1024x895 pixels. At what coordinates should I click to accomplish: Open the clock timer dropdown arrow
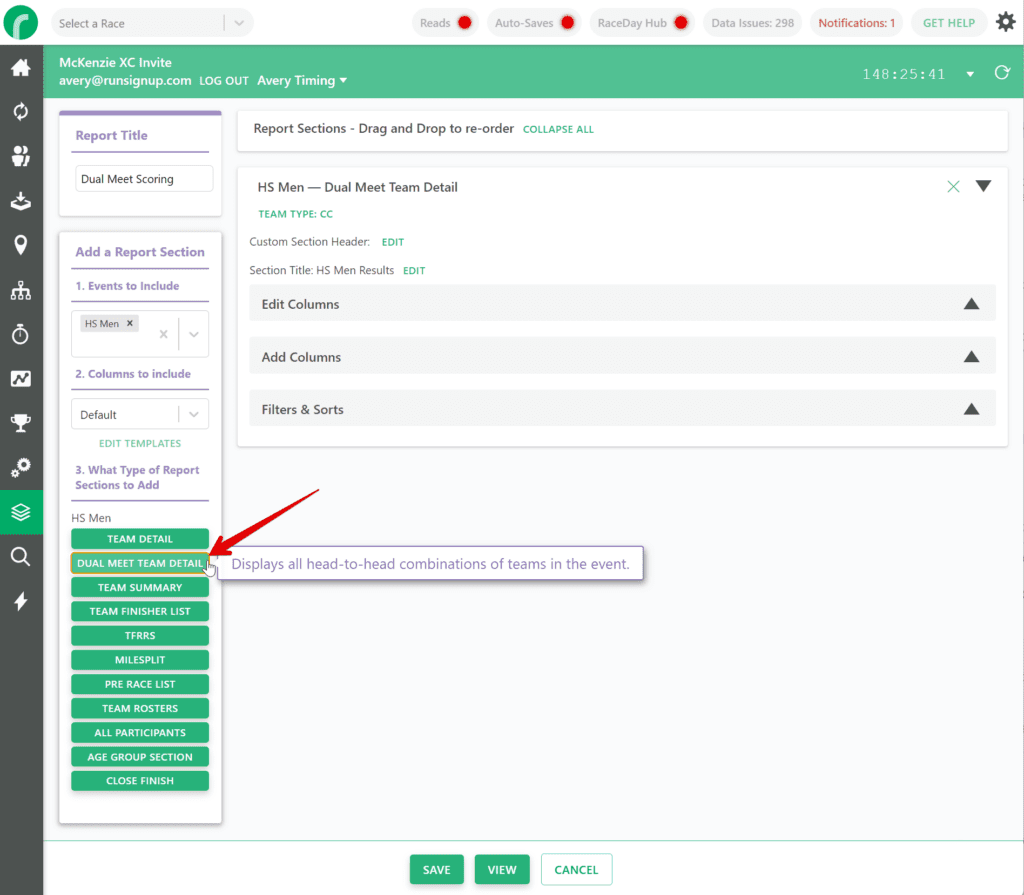click(x=970, y=74)
